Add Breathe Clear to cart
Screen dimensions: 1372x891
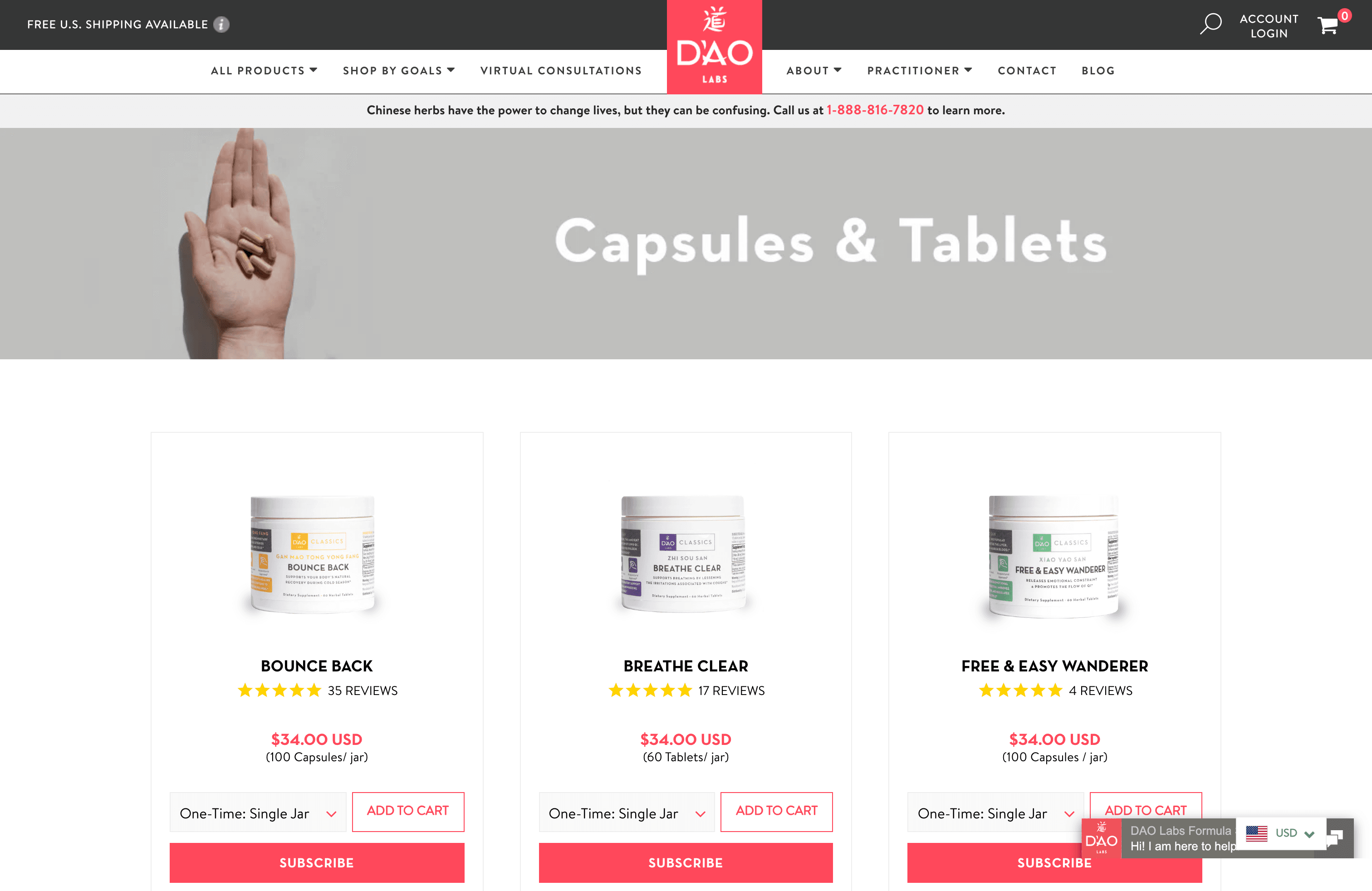(x=776, y=812)
